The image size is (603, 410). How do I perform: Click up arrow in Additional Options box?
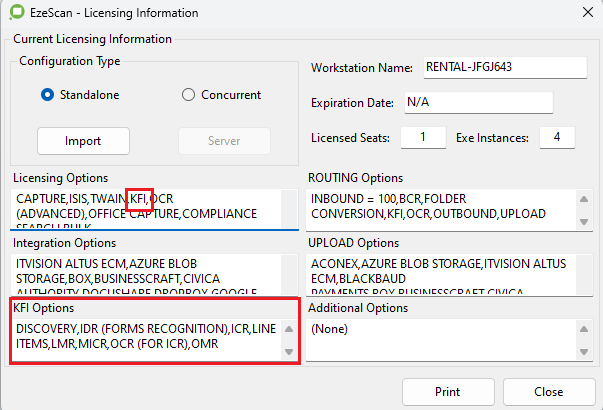pyautogui.click(x=584, y=329)
